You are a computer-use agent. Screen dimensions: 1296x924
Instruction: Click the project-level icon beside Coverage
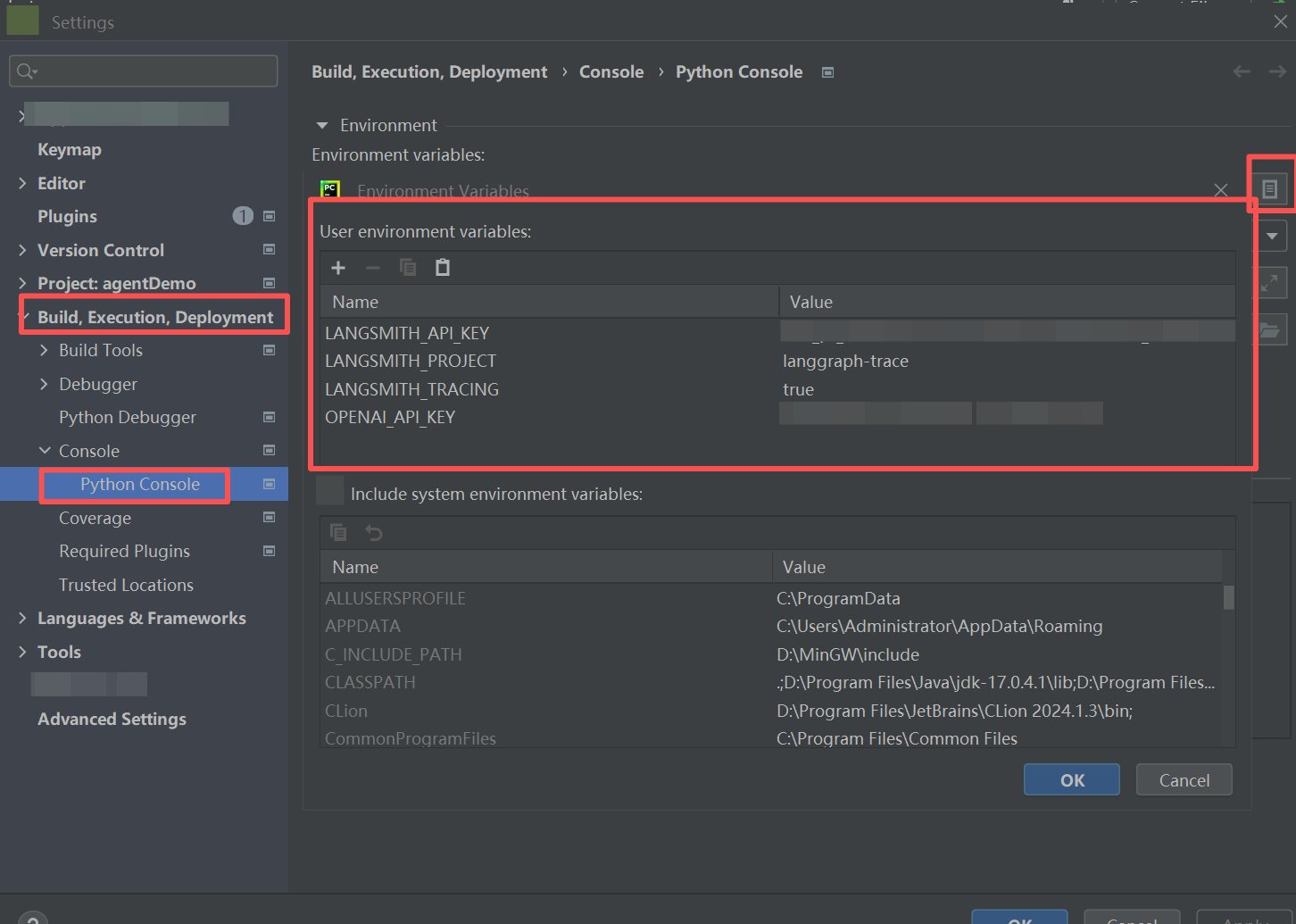point(269,518)
